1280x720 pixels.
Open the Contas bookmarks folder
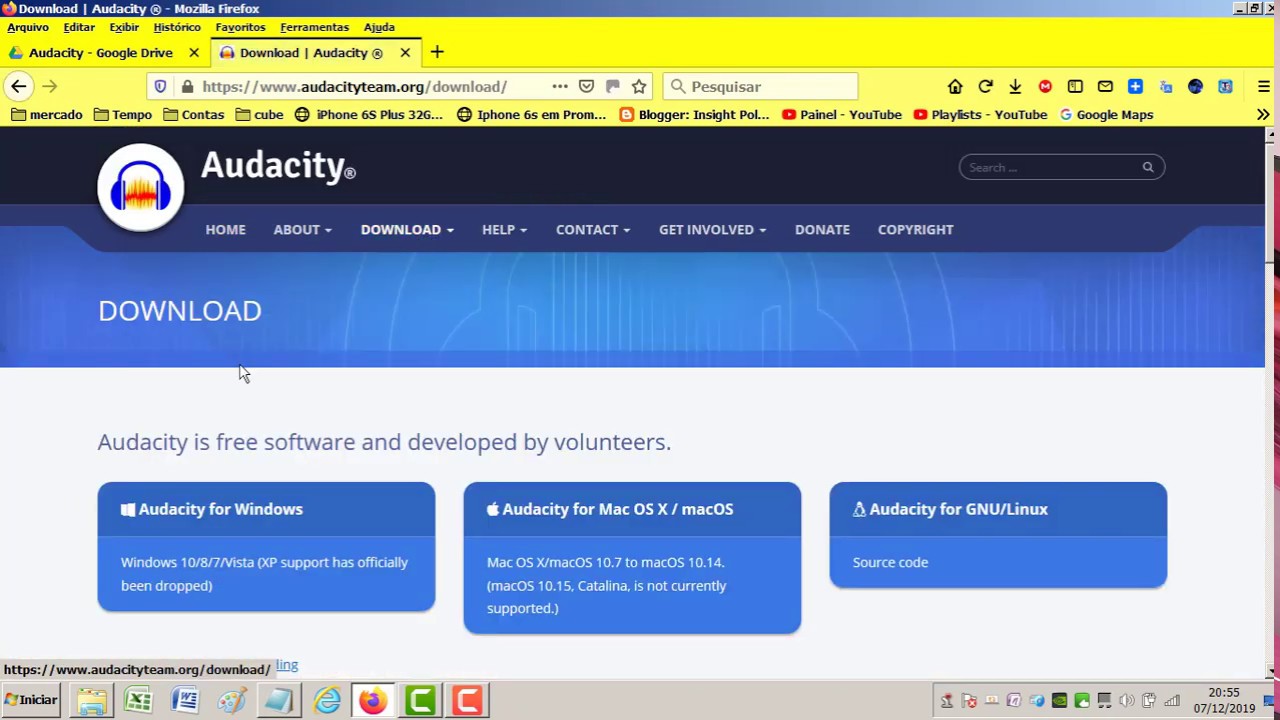(193, 114)
